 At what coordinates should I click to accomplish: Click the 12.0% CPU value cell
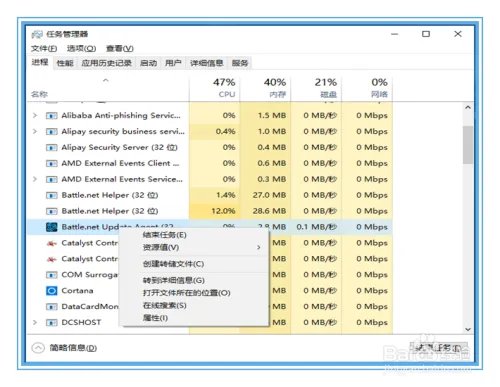click(215, 211)
